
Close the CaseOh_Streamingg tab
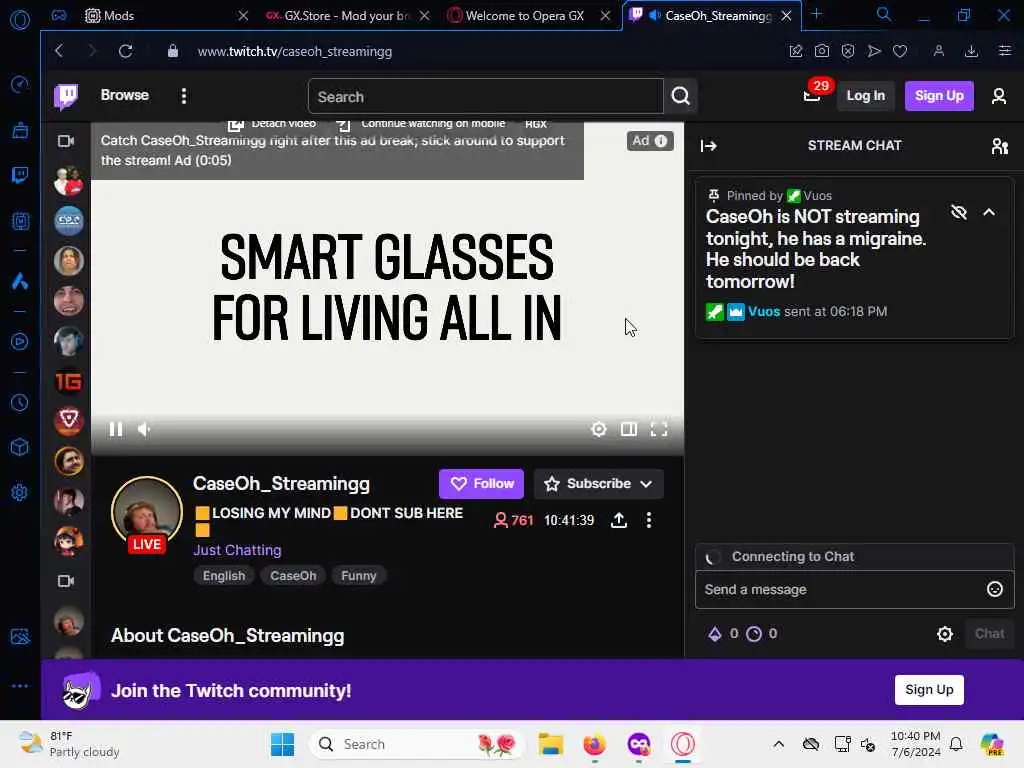pyautogui.click(x=787, y=15)
